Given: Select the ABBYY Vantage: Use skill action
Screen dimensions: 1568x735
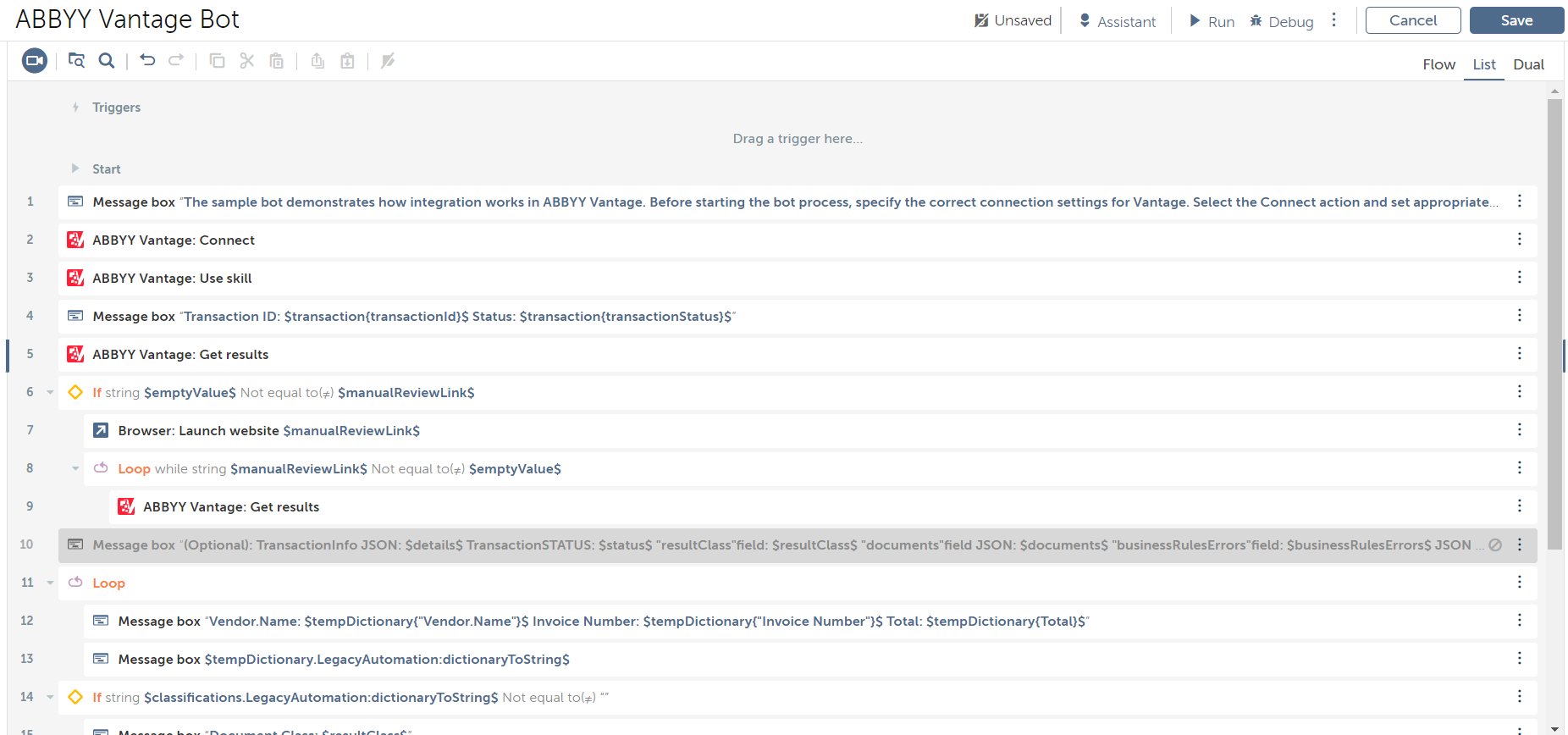Looking at the screenshot, I should coord(798,278).
